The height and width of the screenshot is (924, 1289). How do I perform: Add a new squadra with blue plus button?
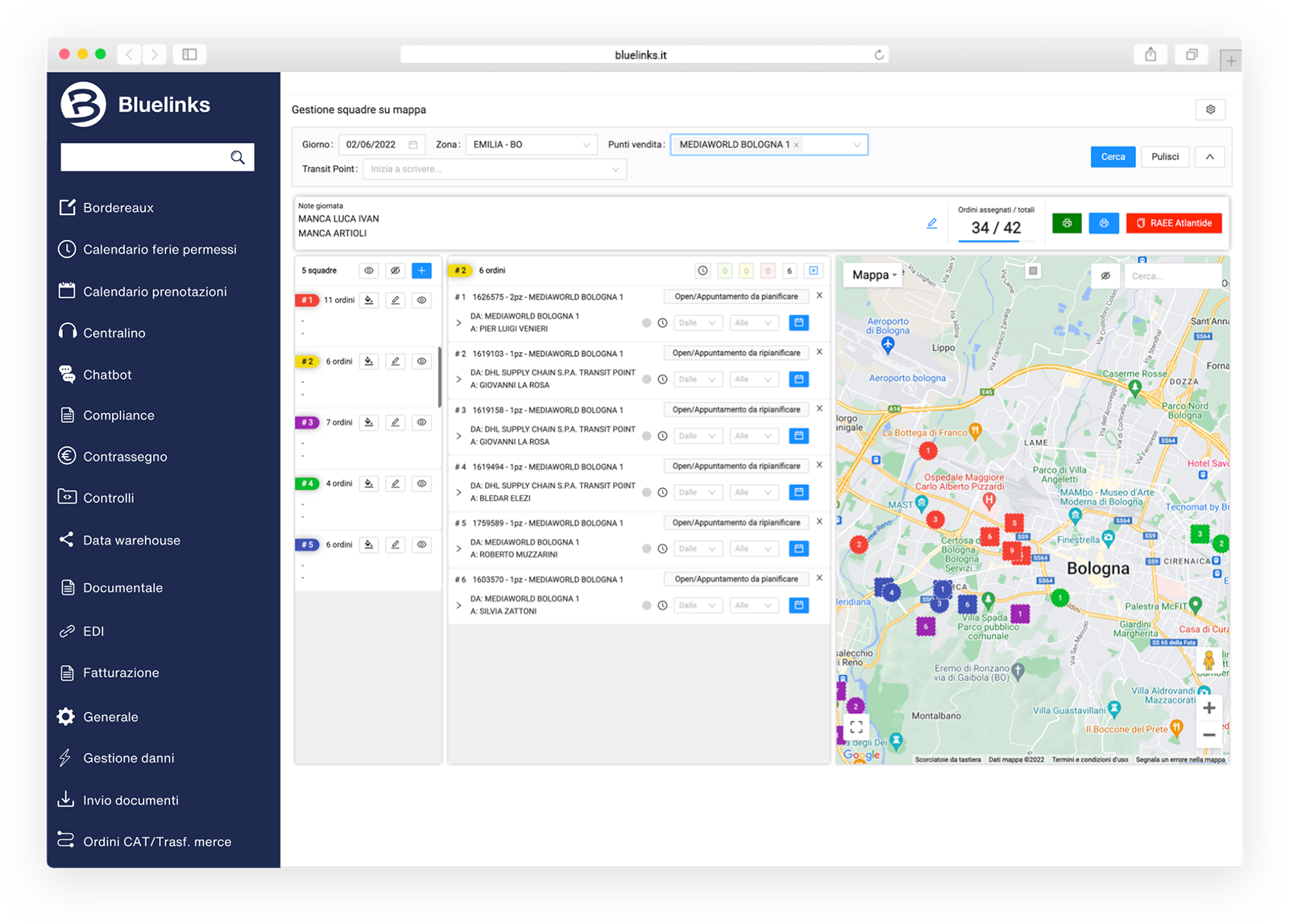(421, 271)
